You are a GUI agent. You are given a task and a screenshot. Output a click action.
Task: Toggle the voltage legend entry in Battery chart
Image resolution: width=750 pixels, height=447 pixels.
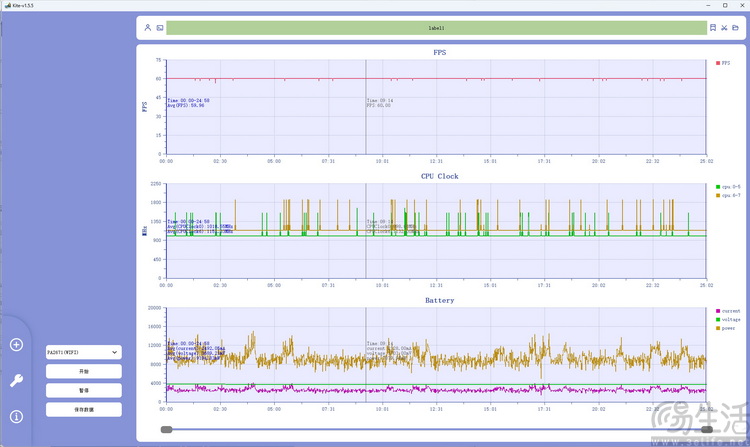tap(727, 319)
